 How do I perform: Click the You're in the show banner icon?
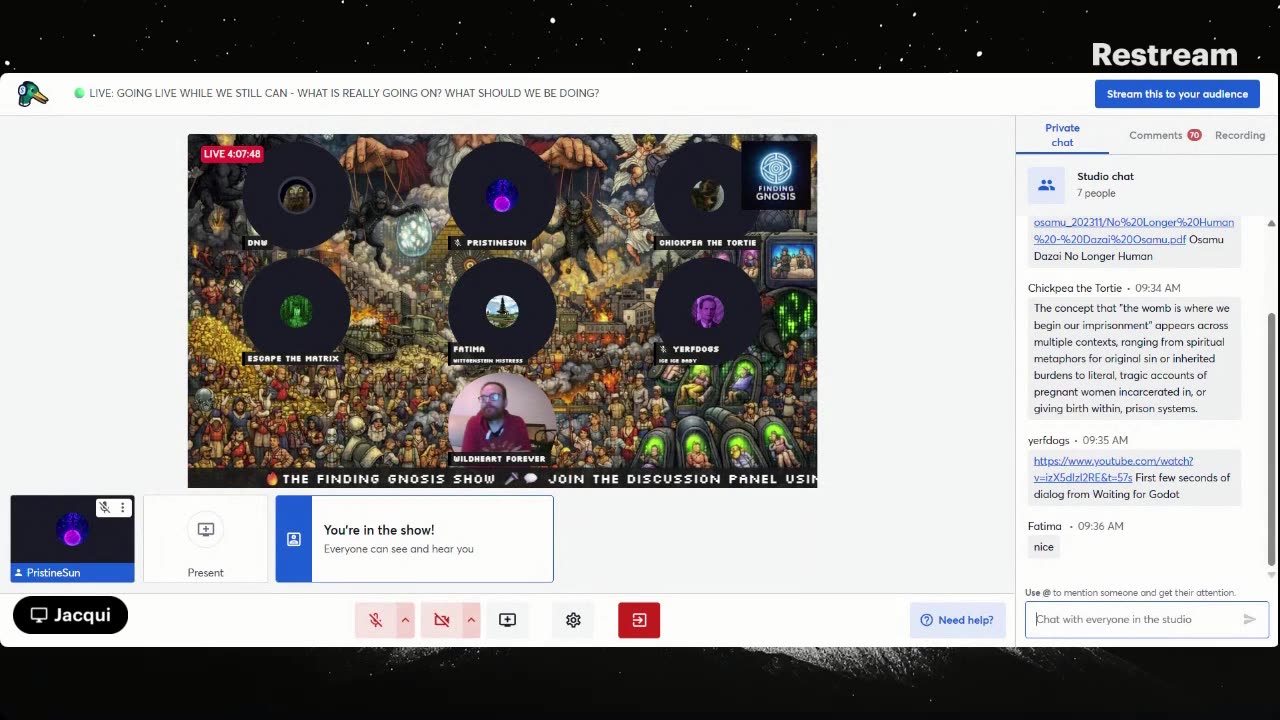294,539
